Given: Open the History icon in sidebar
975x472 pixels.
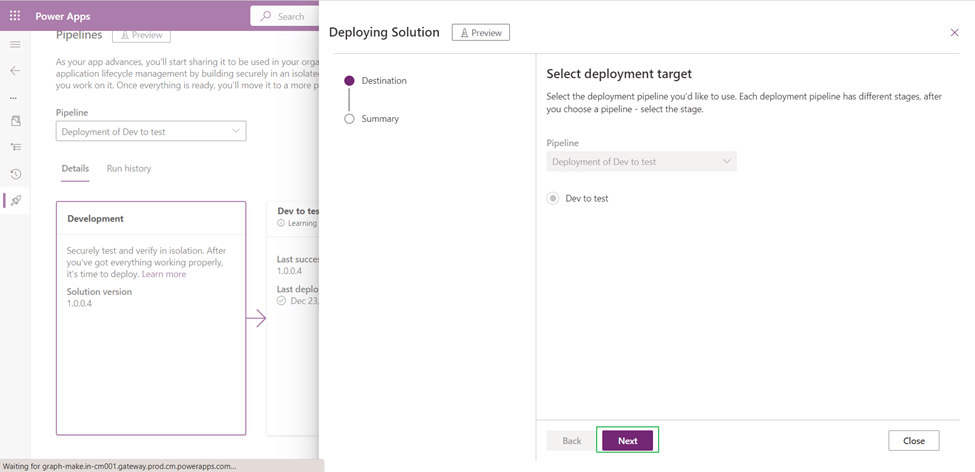Looking at the screenshot, I should click(x=15, y=174).
